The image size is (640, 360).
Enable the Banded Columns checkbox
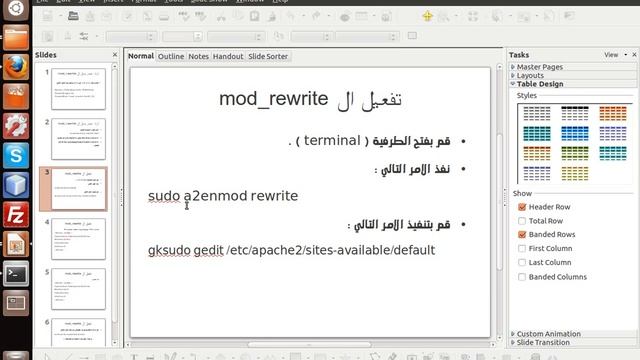click(x=522, y=277)
